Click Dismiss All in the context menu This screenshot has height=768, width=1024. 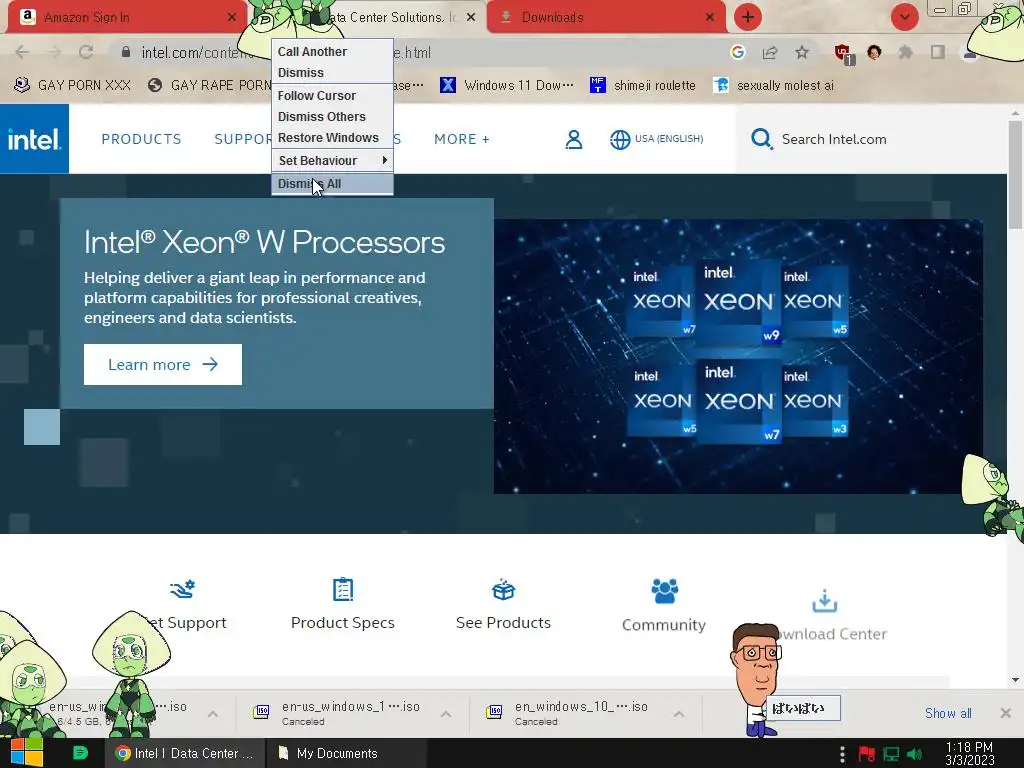tap(332, 184)
